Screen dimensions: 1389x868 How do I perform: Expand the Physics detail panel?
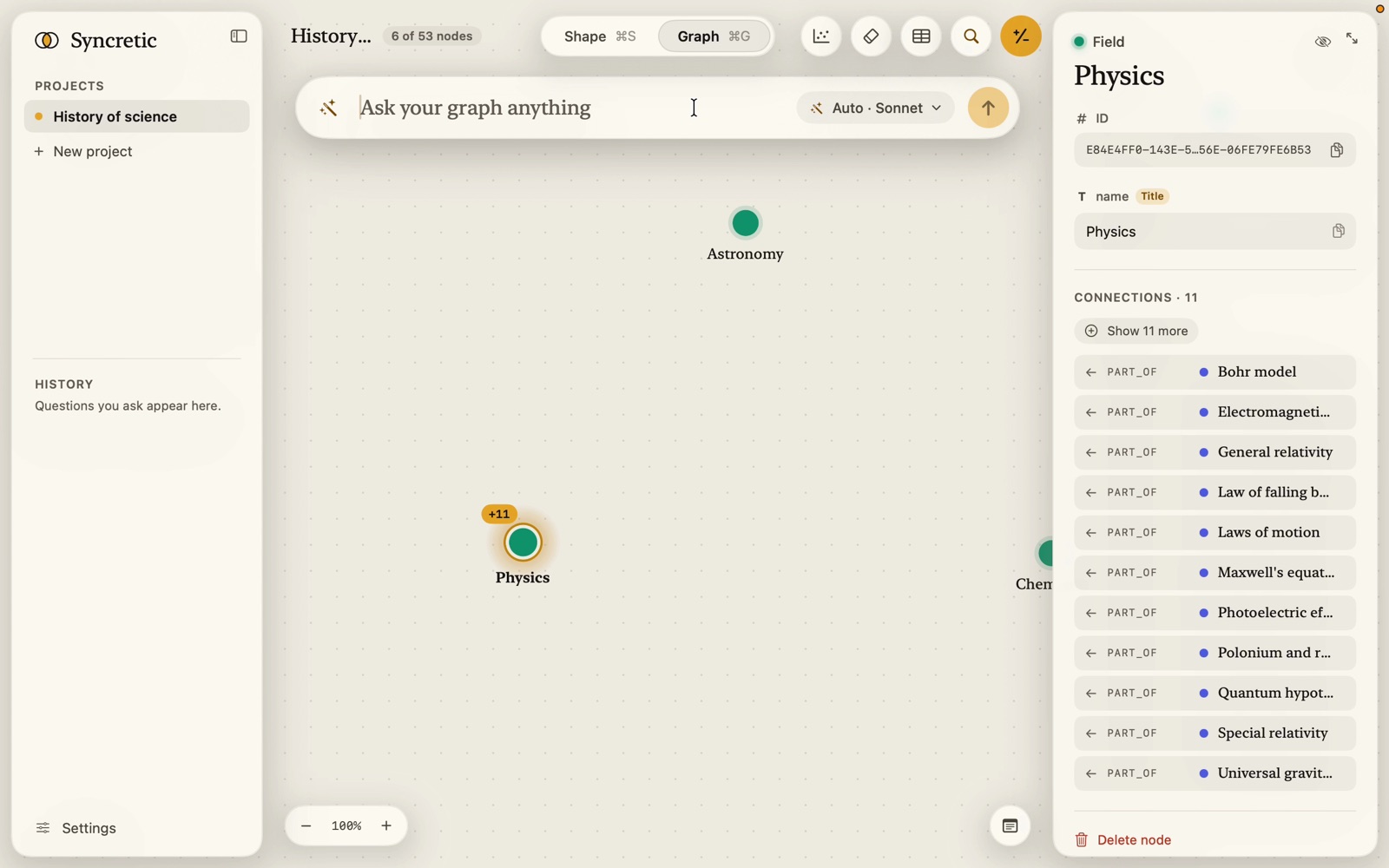[1352, 39]
